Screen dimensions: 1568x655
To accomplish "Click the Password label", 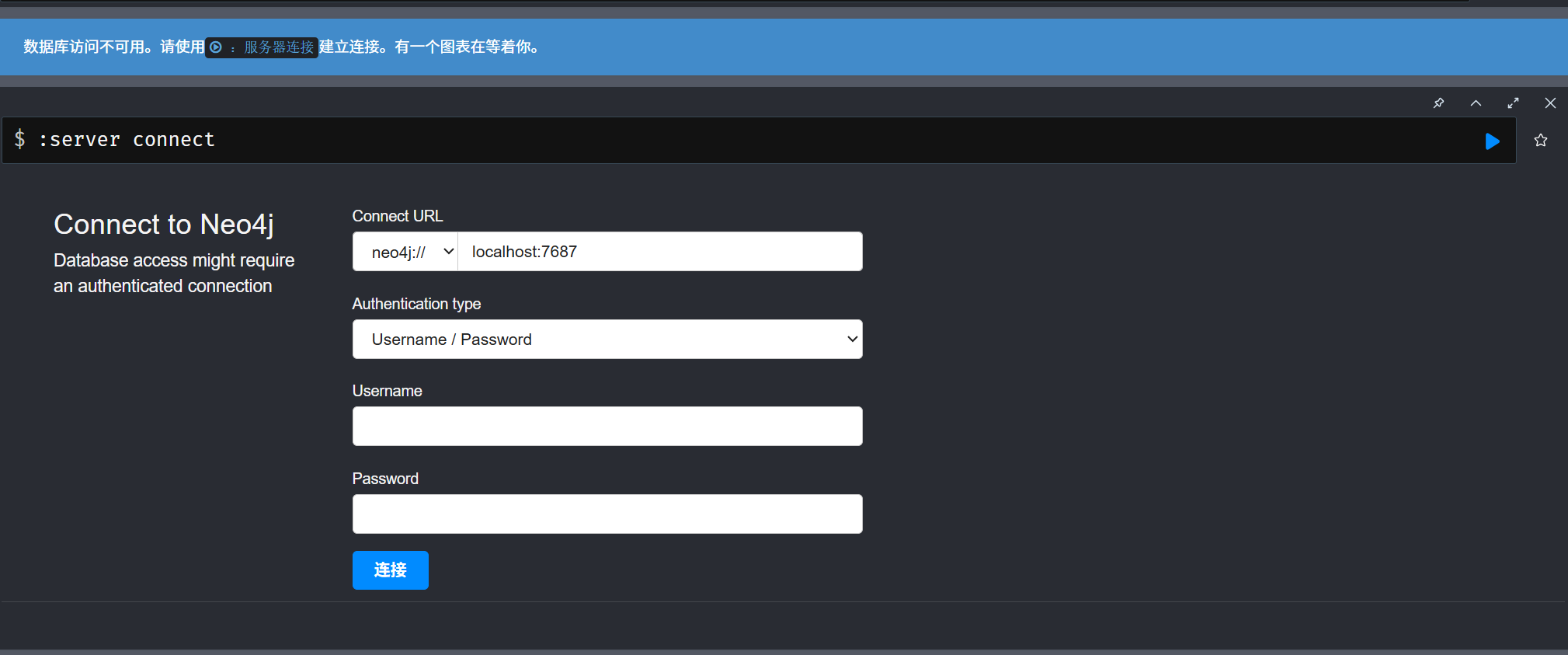I will click(x=385, y=479).
